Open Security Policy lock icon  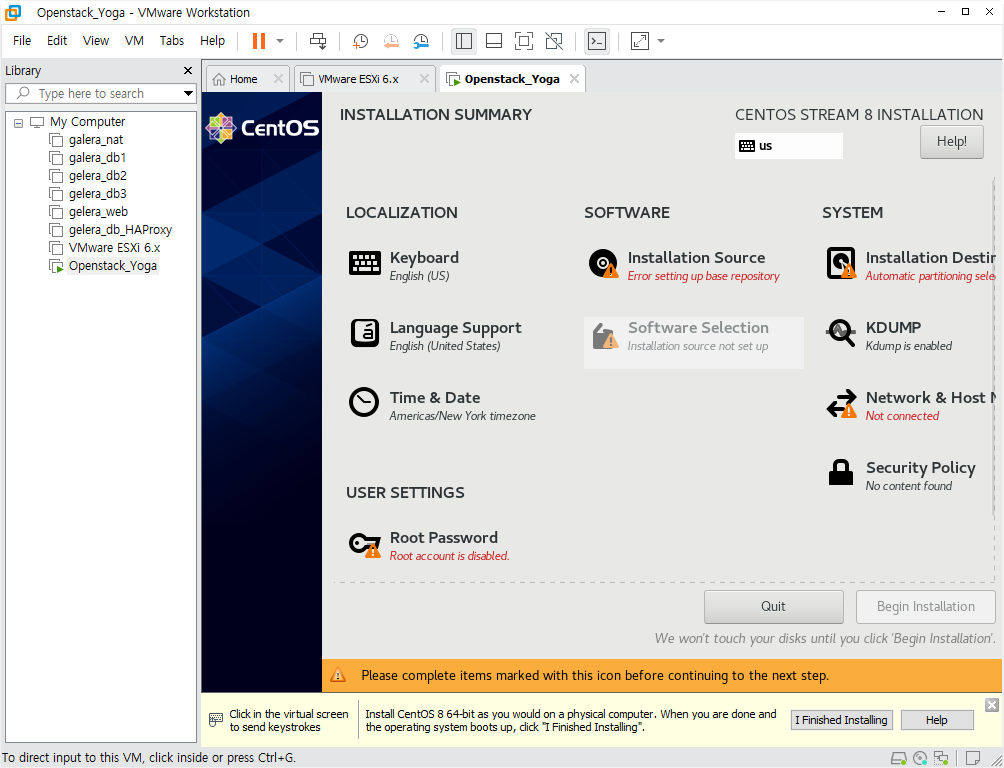point(841,473)
